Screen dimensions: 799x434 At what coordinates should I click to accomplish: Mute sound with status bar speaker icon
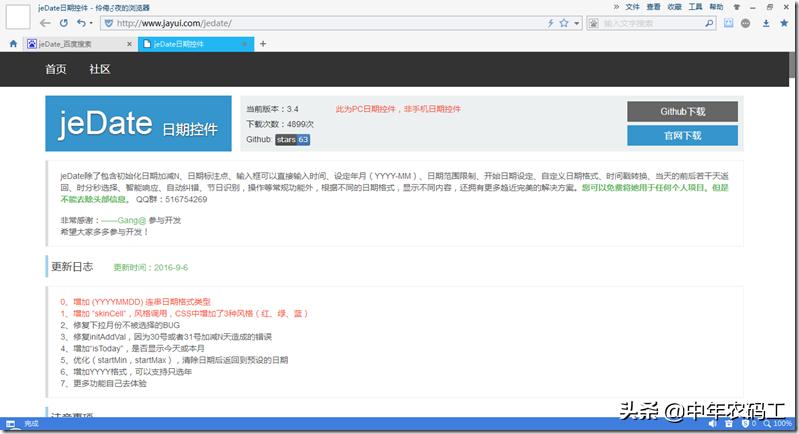[712, 424]
